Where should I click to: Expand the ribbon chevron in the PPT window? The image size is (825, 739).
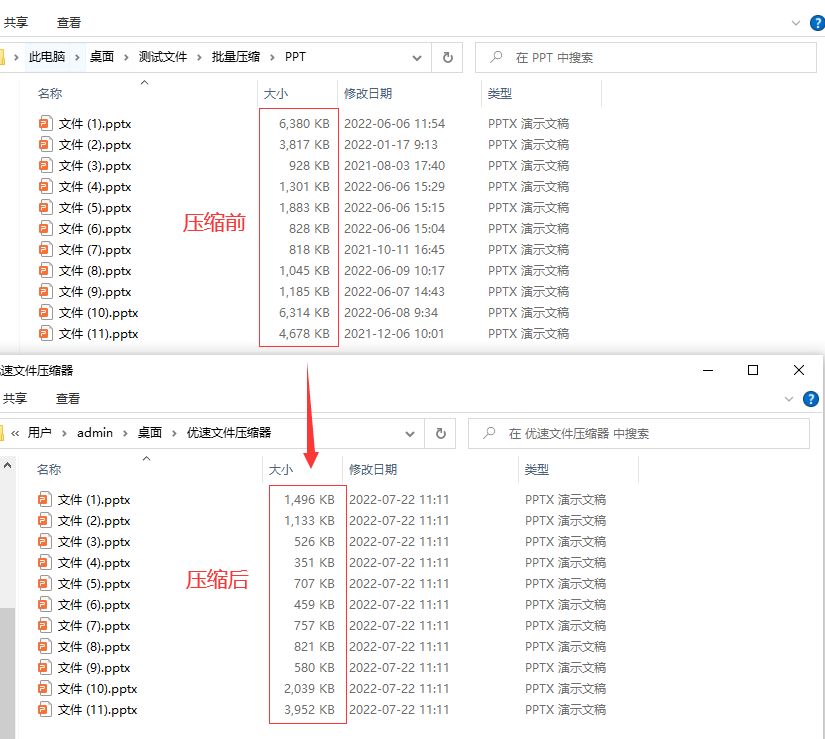click(x=796, y=23)
